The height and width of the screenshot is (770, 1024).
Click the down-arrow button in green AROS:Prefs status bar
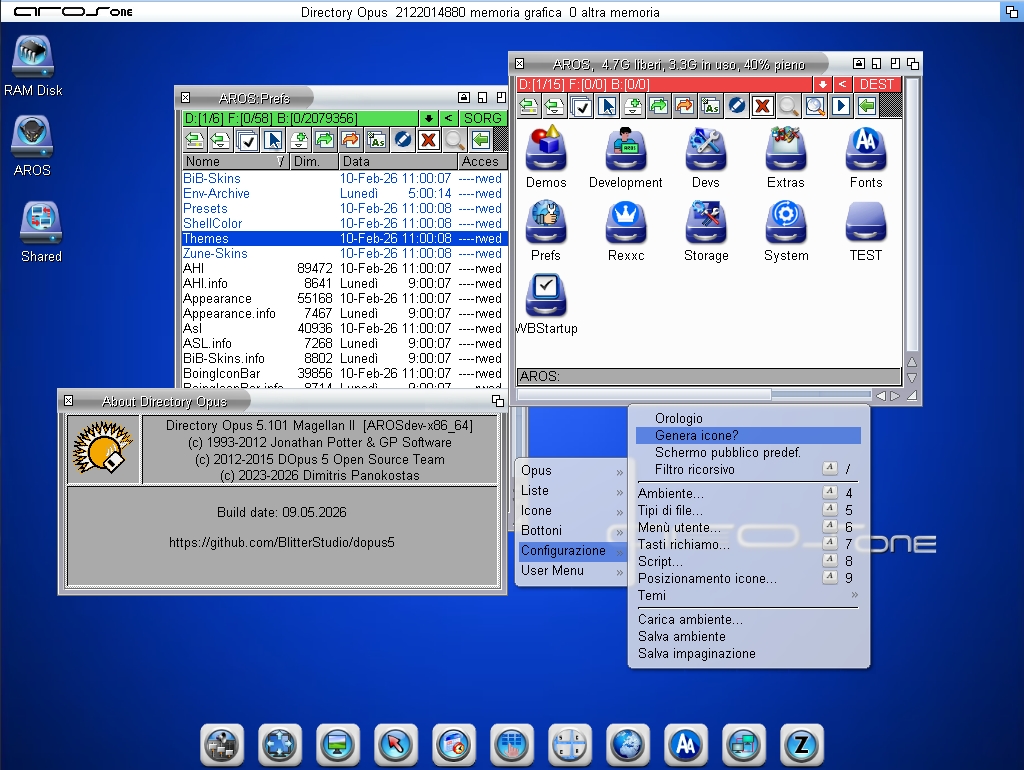(428, 118)
